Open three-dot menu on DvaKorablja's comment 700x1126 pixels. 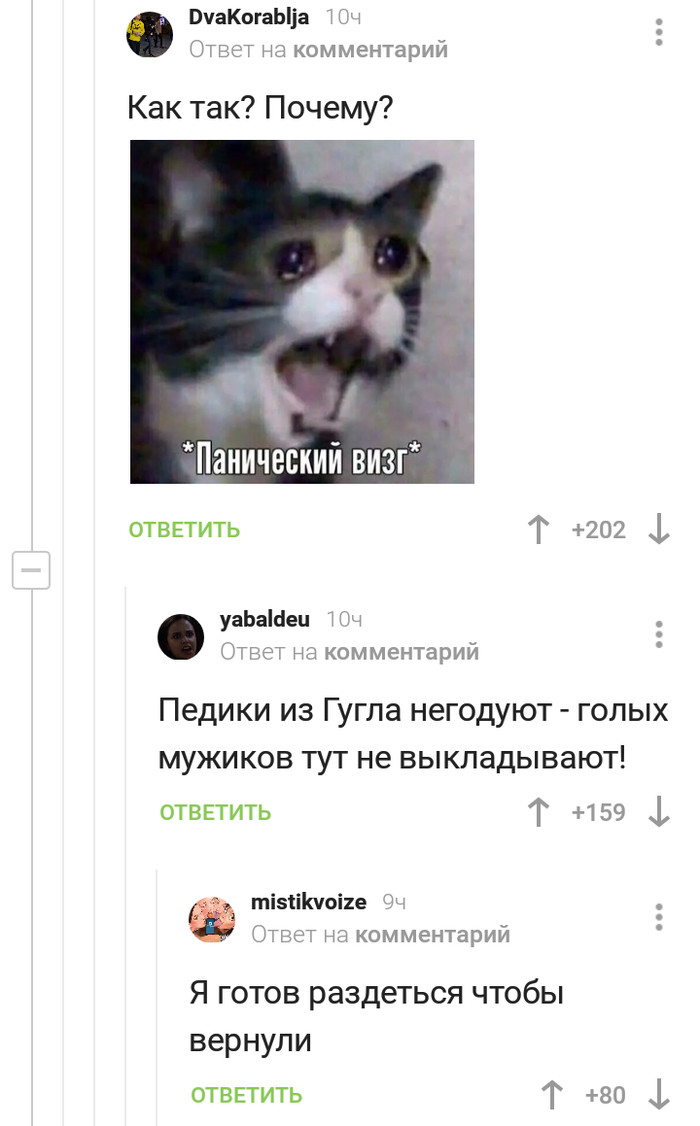click(658, 32)
